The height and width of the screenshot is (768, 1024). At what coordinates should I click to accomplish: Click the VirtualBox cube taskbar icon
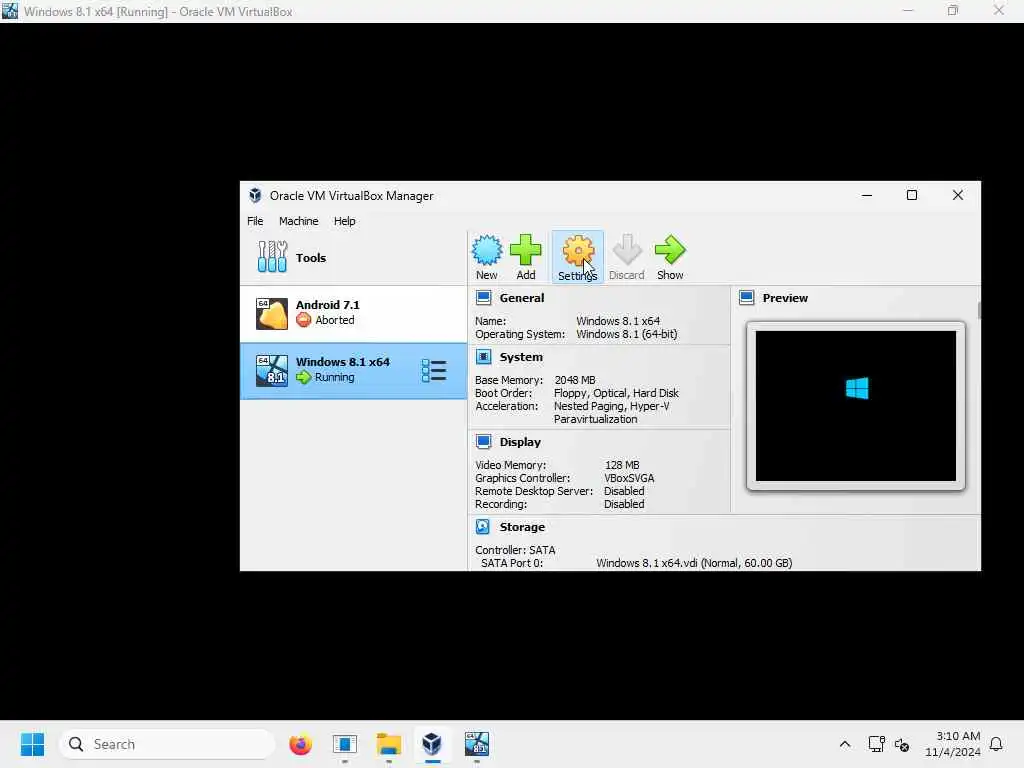click(432, 744)
